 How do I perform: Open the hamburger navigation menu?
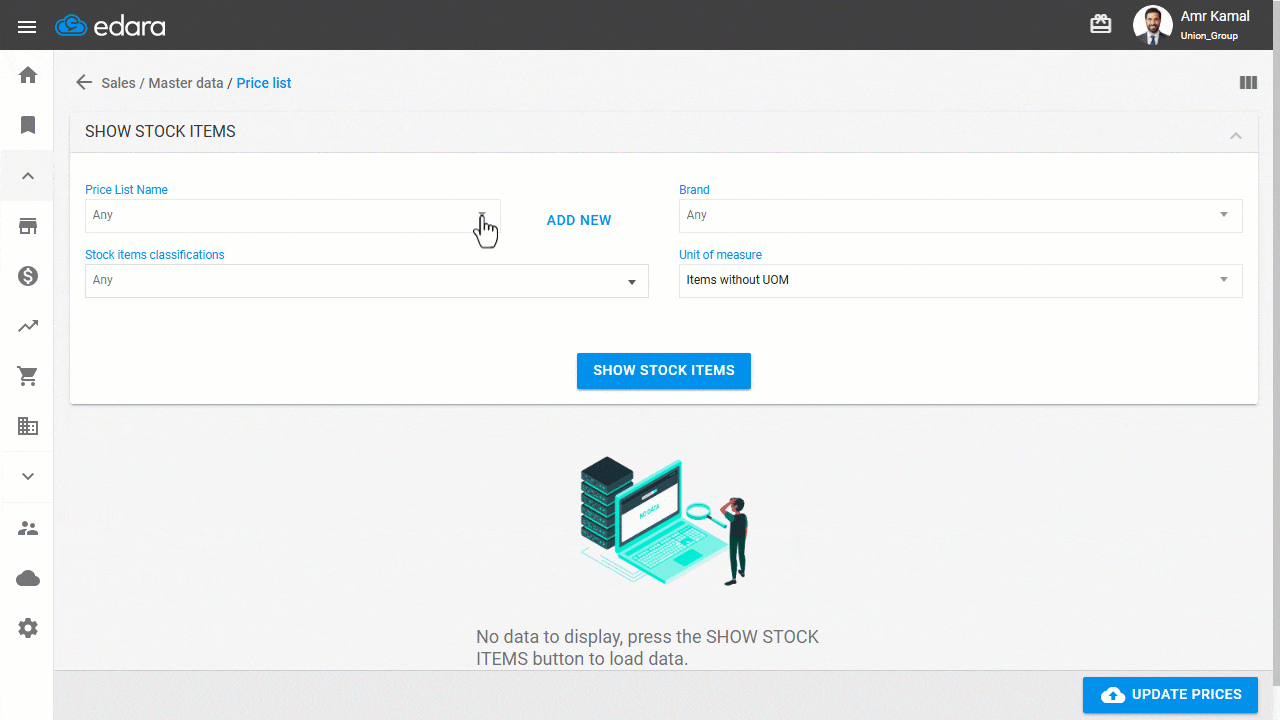(x=27, y=26)
